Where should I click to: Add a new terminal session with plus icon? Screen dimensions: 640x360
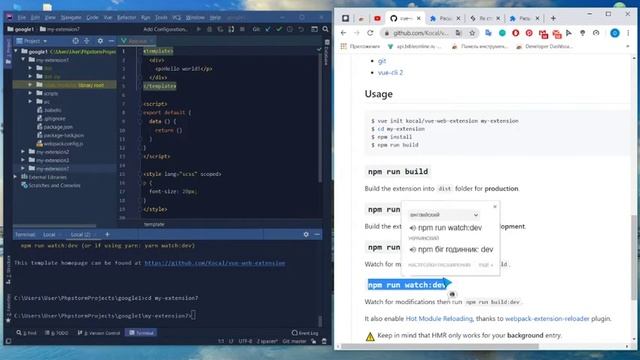point(107,234)
